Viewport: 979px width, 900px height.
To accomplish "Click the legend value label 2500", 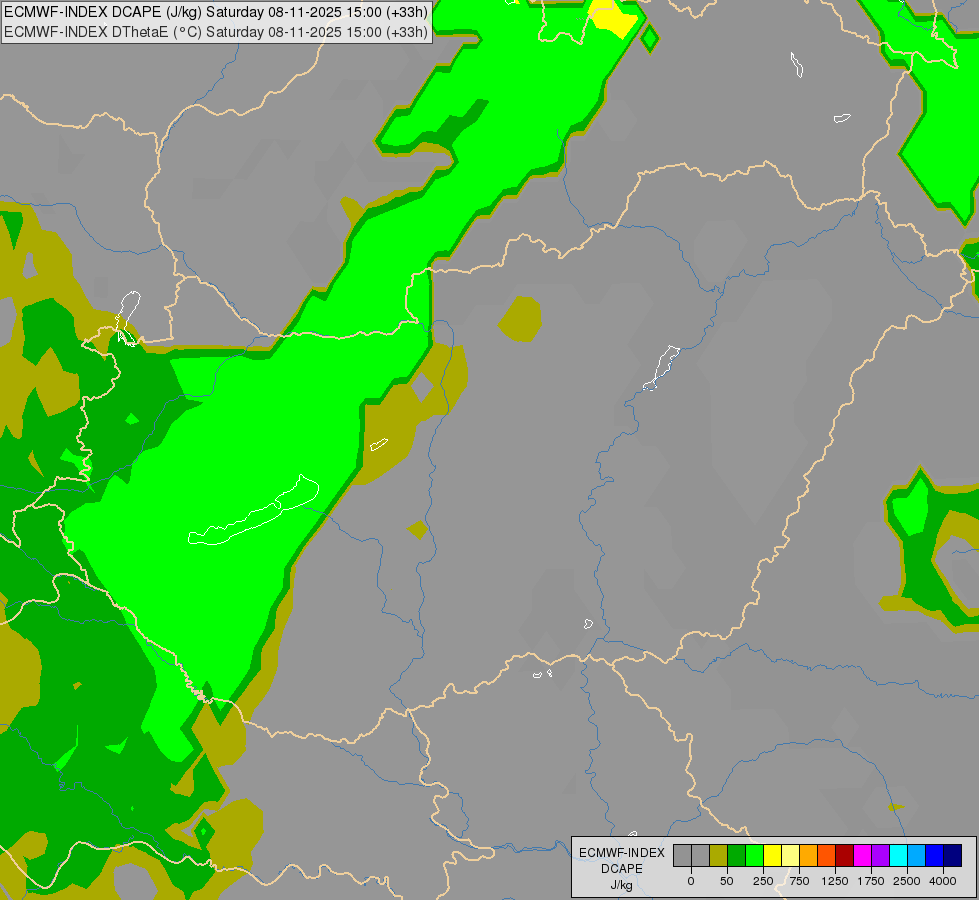I will pos(907,881).
